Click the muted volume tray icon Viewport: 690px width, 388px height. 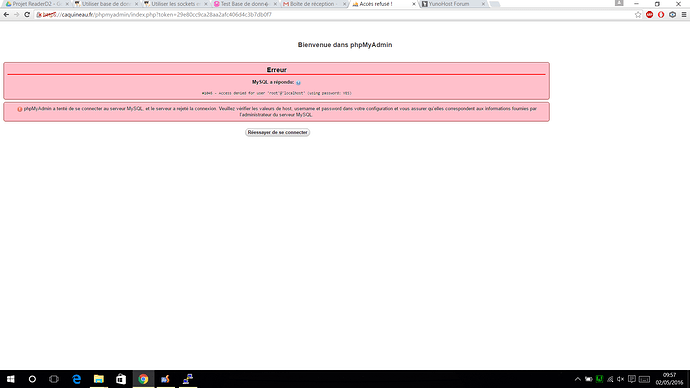point(620,379)
